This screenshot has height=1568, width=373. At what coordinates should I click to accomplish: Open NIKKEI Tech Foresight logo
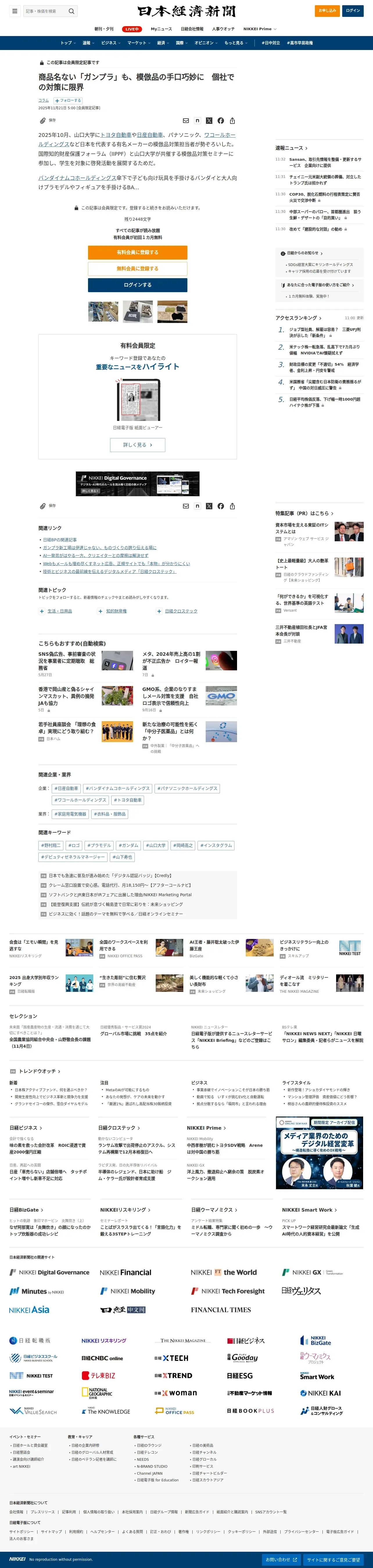[227, 1291]
